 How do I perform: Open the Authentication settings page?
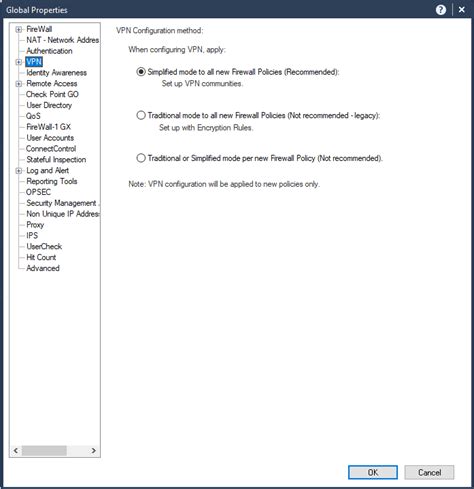[x=49, y=51]
